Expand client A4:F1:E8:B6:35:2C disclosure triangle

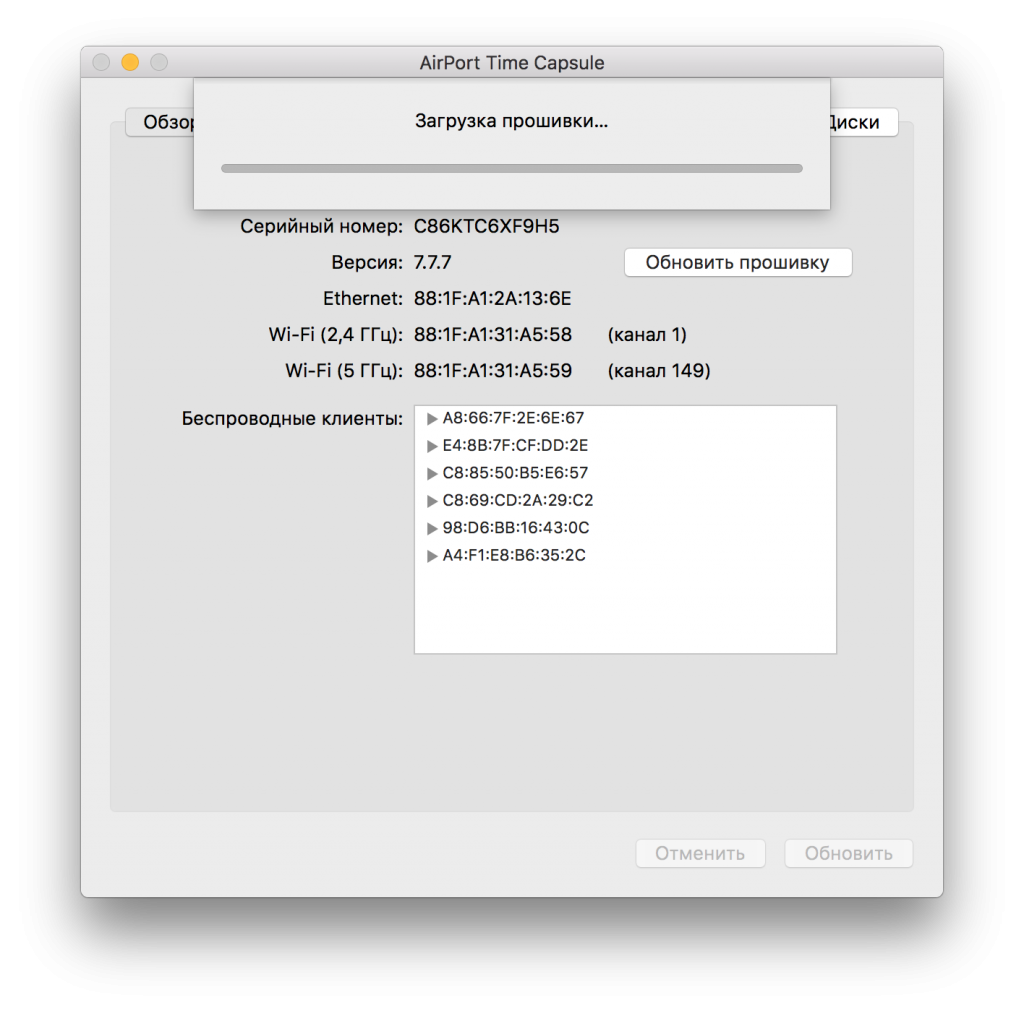point(432,556)
